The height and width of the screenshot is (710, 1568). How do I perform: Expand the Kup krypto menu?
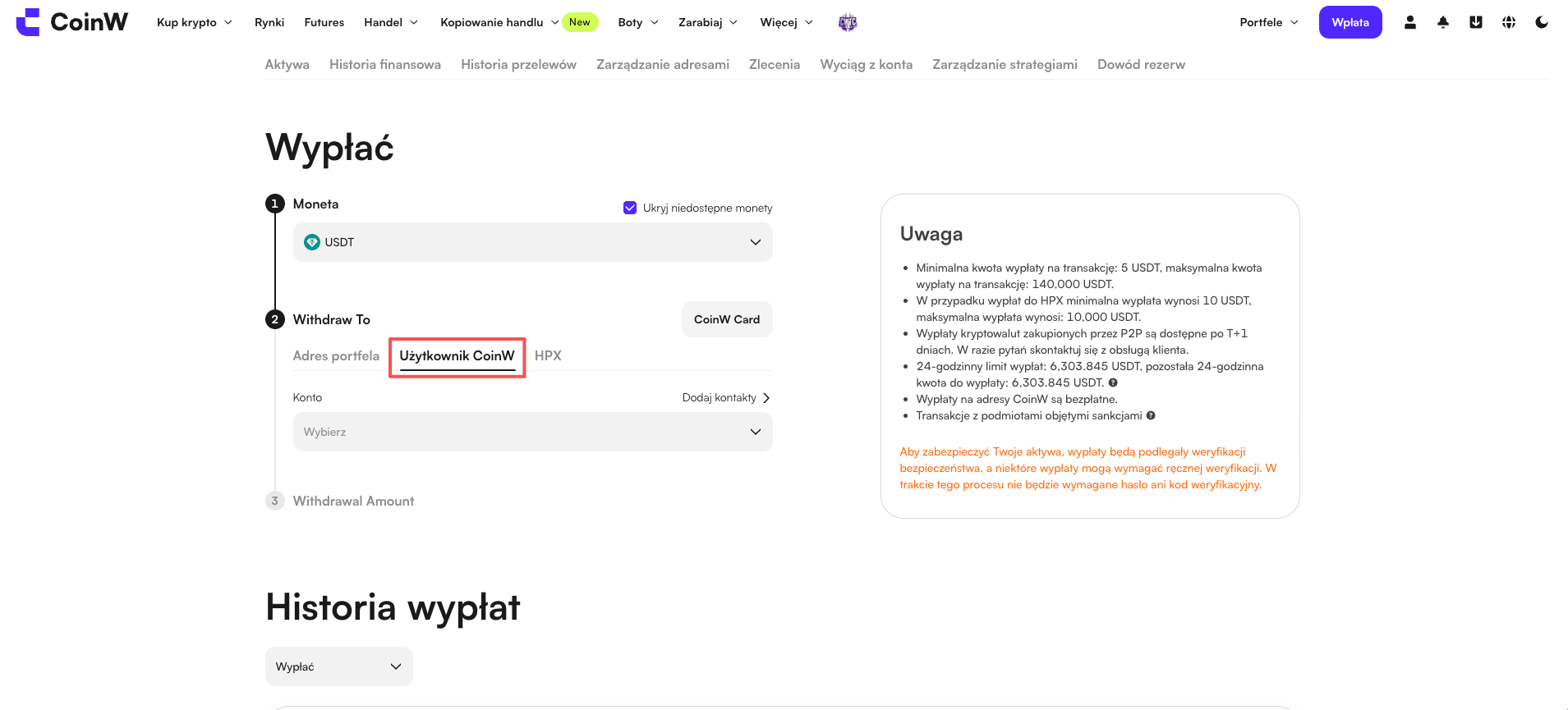coord(195,22)
